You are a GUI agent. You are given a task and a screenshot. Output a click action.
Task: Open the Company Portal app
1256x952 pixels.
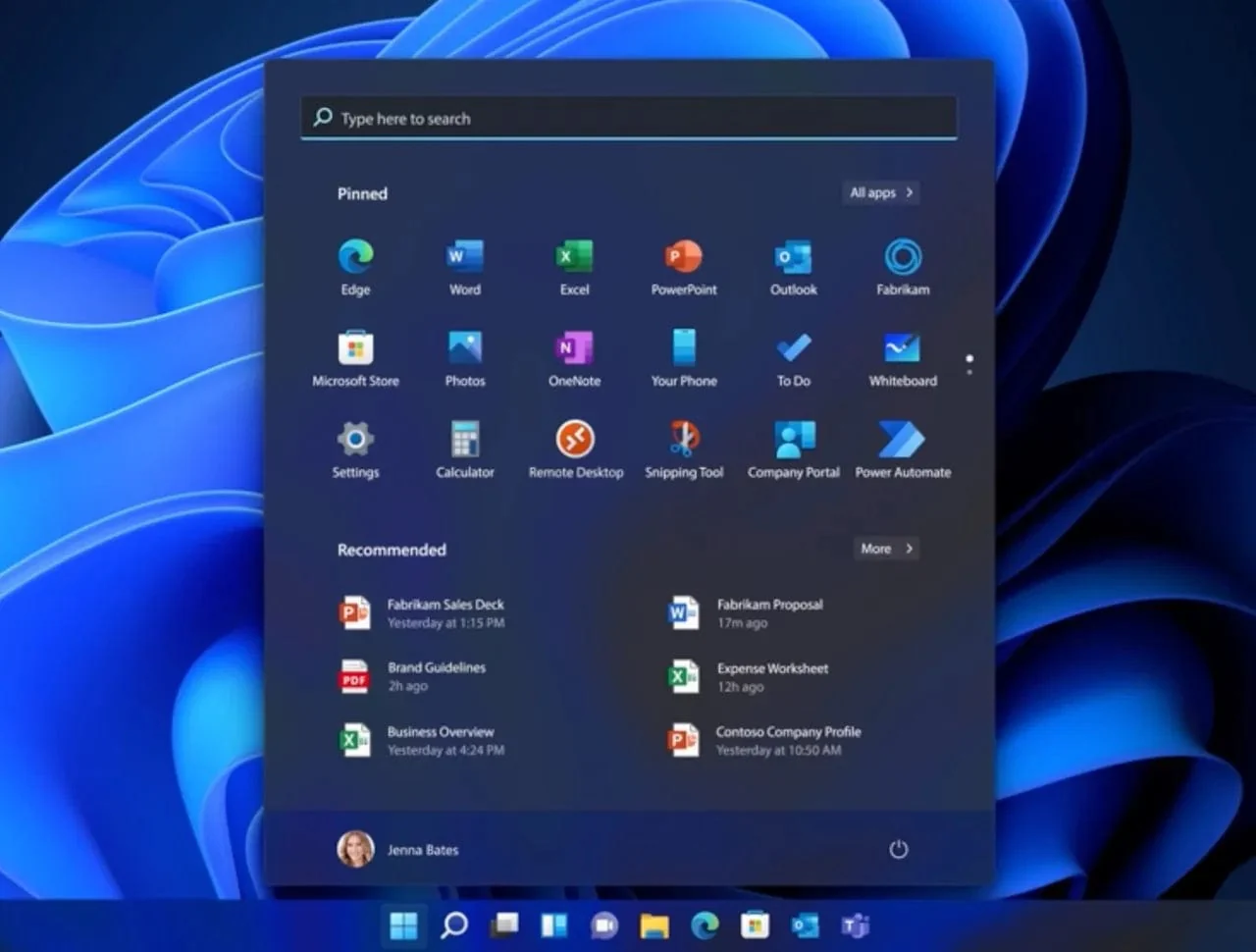point(793,449)
